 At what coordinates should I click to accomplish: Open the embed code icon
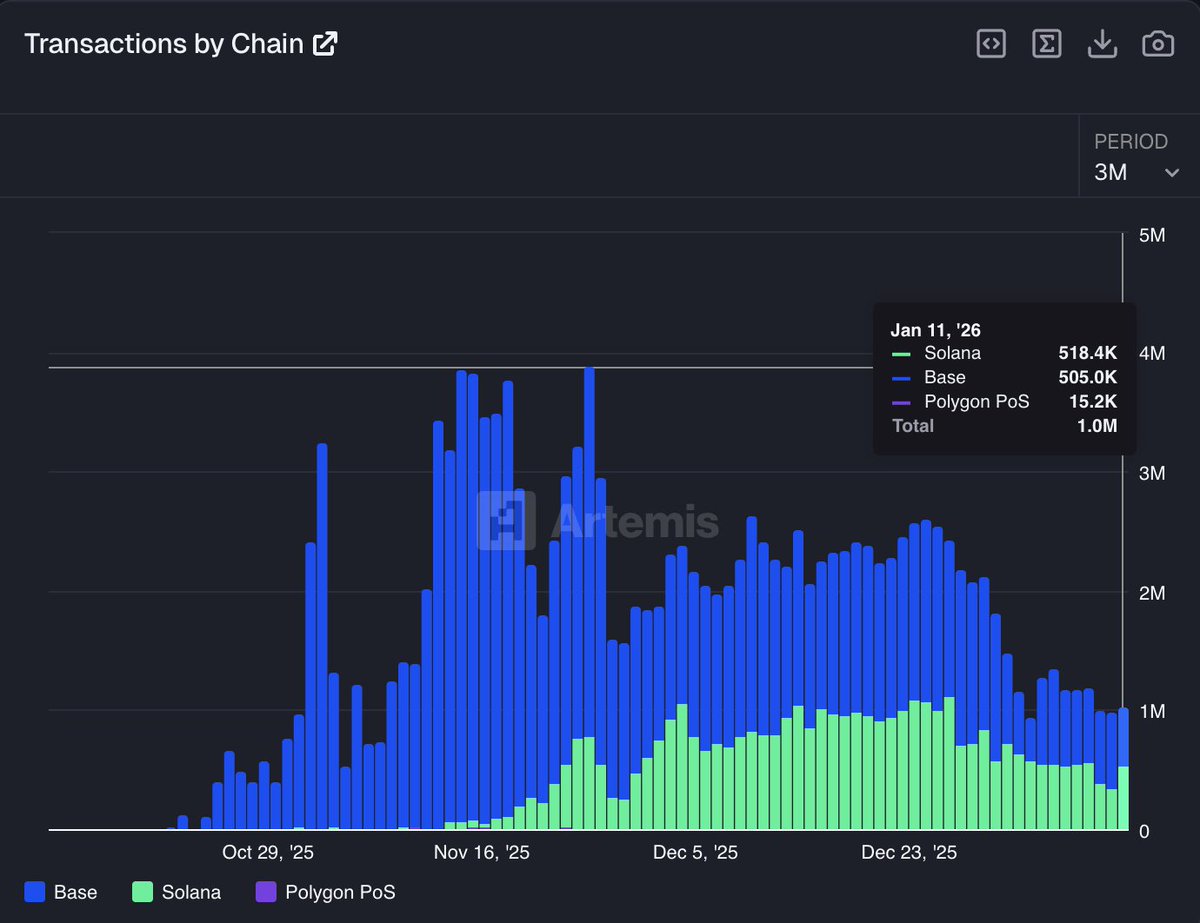(991, 44)
